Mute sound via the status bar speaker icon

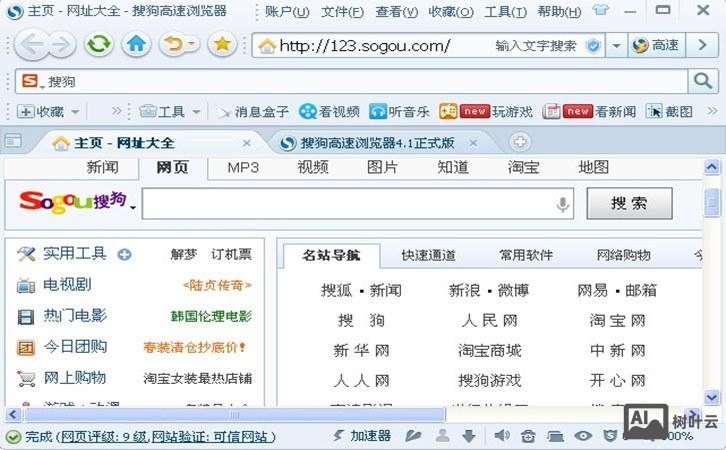501,436
